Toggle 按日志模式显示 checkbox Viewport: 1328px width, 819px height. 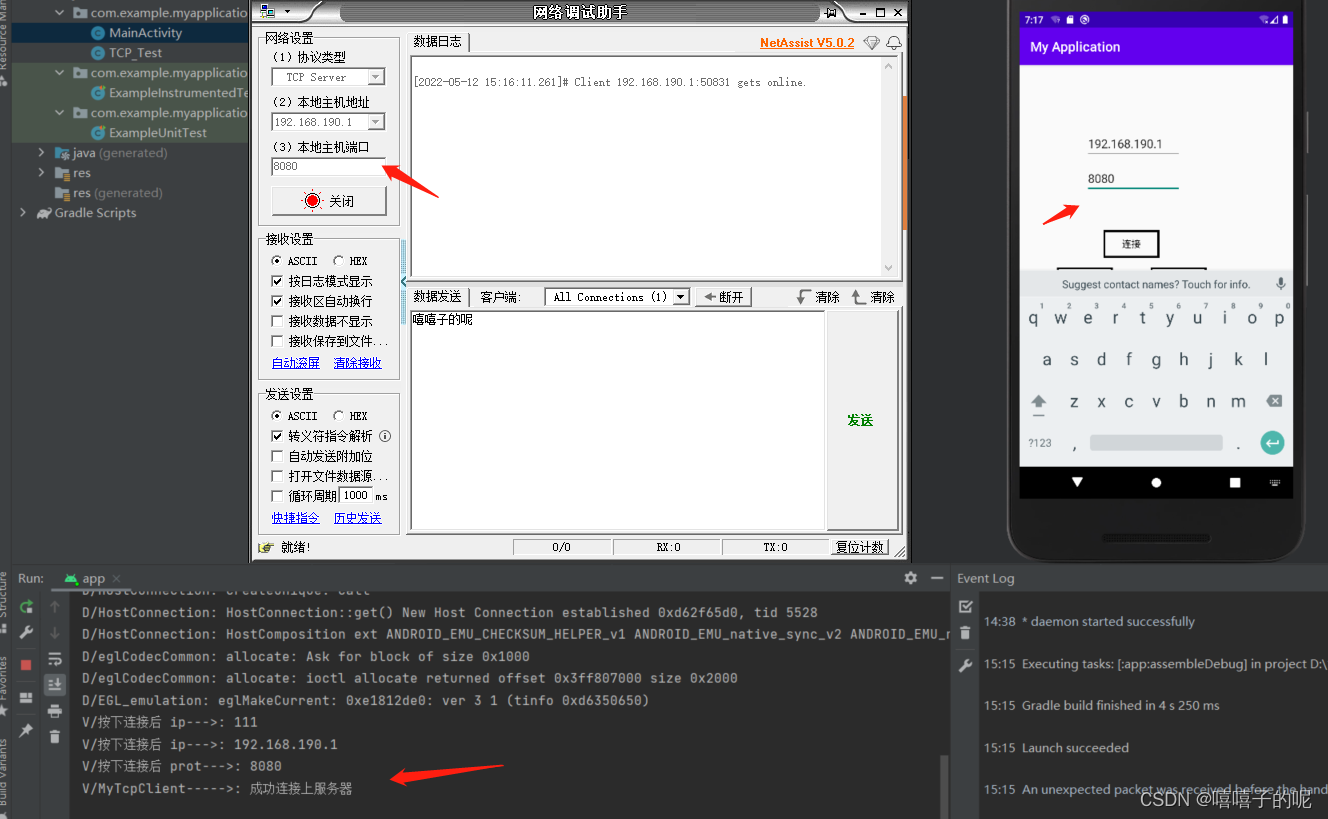pos(278,281)
